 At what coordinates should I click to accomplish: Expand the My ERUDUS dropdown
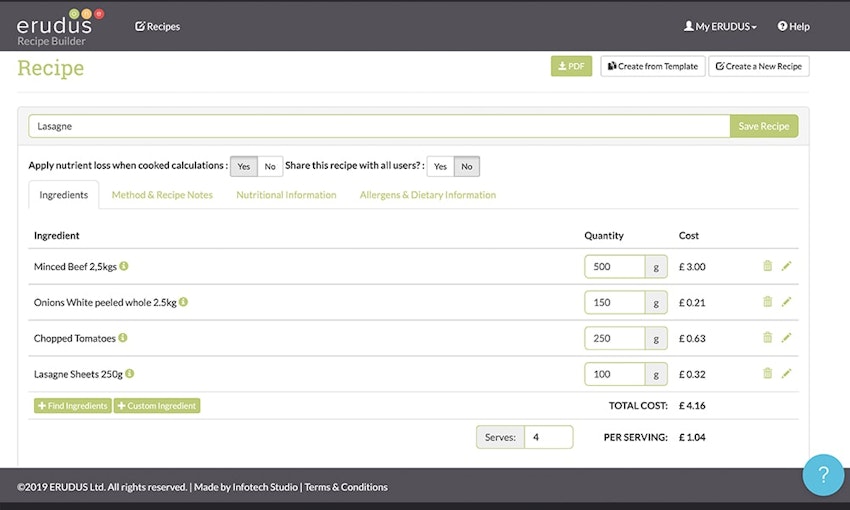[720, 26]
